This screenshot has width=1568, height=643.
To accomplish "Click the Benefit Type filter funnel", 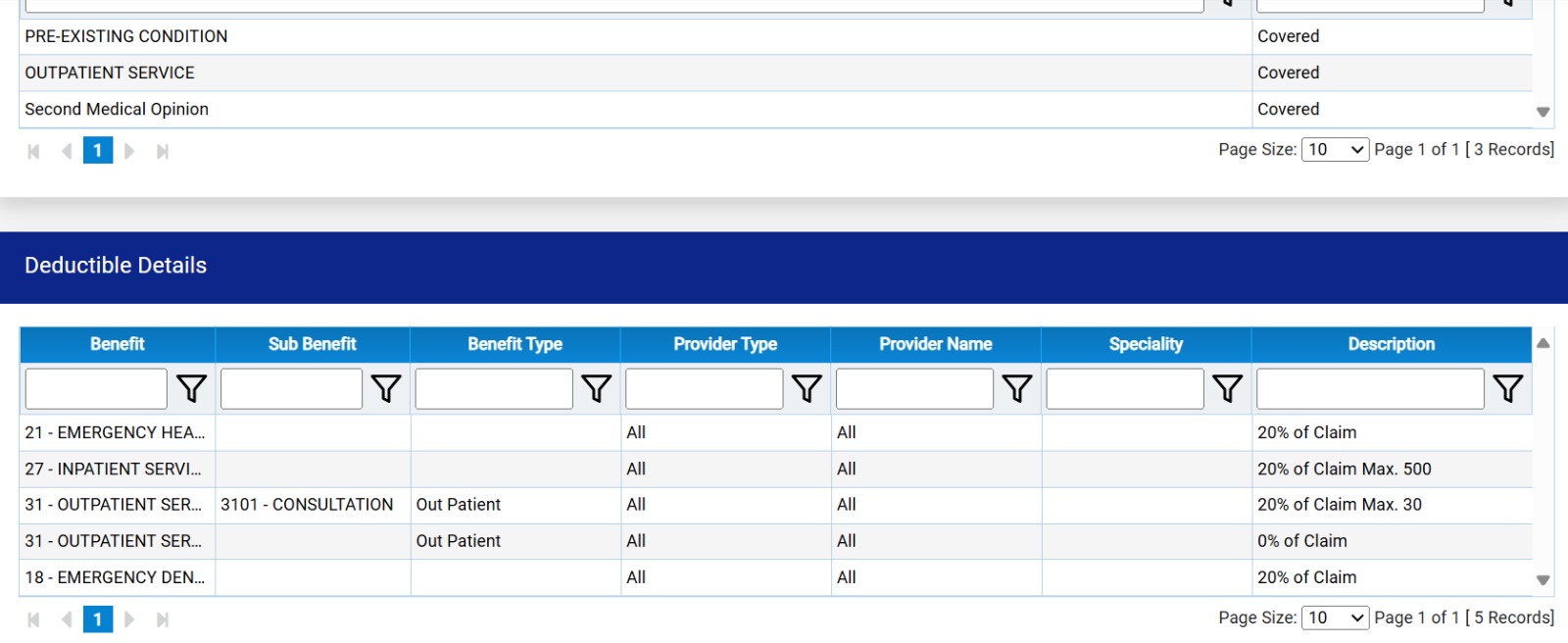I will tap(597, 389).
